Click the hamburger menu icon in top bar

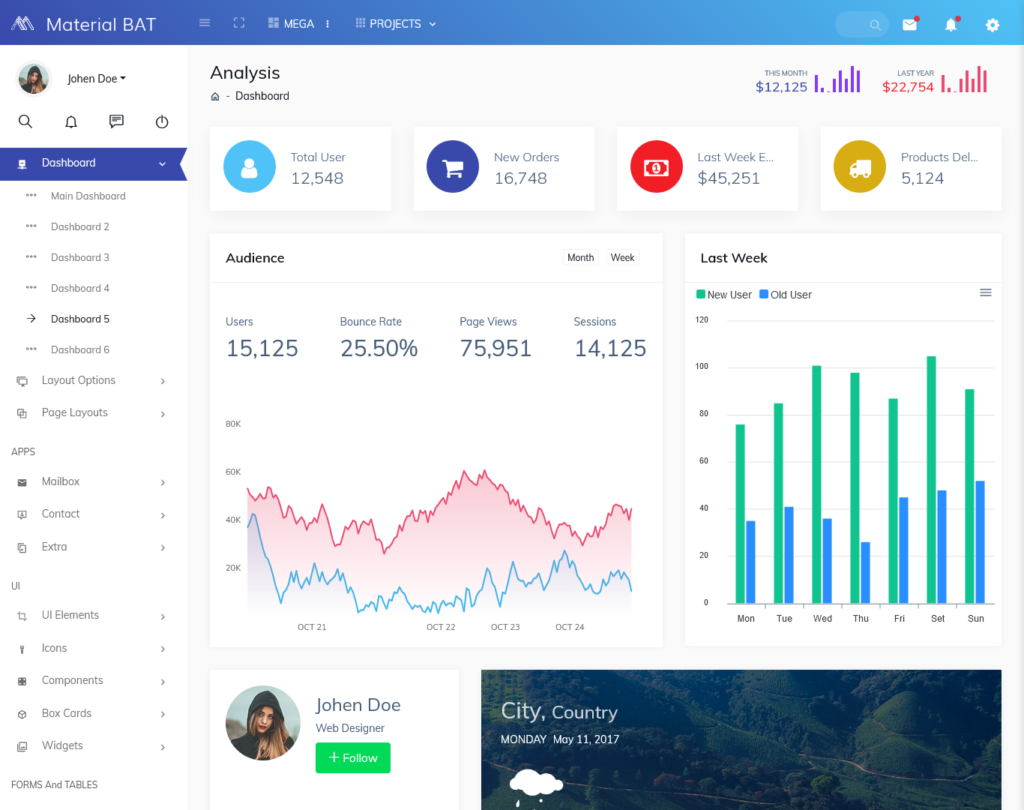(x=205, y=23)
